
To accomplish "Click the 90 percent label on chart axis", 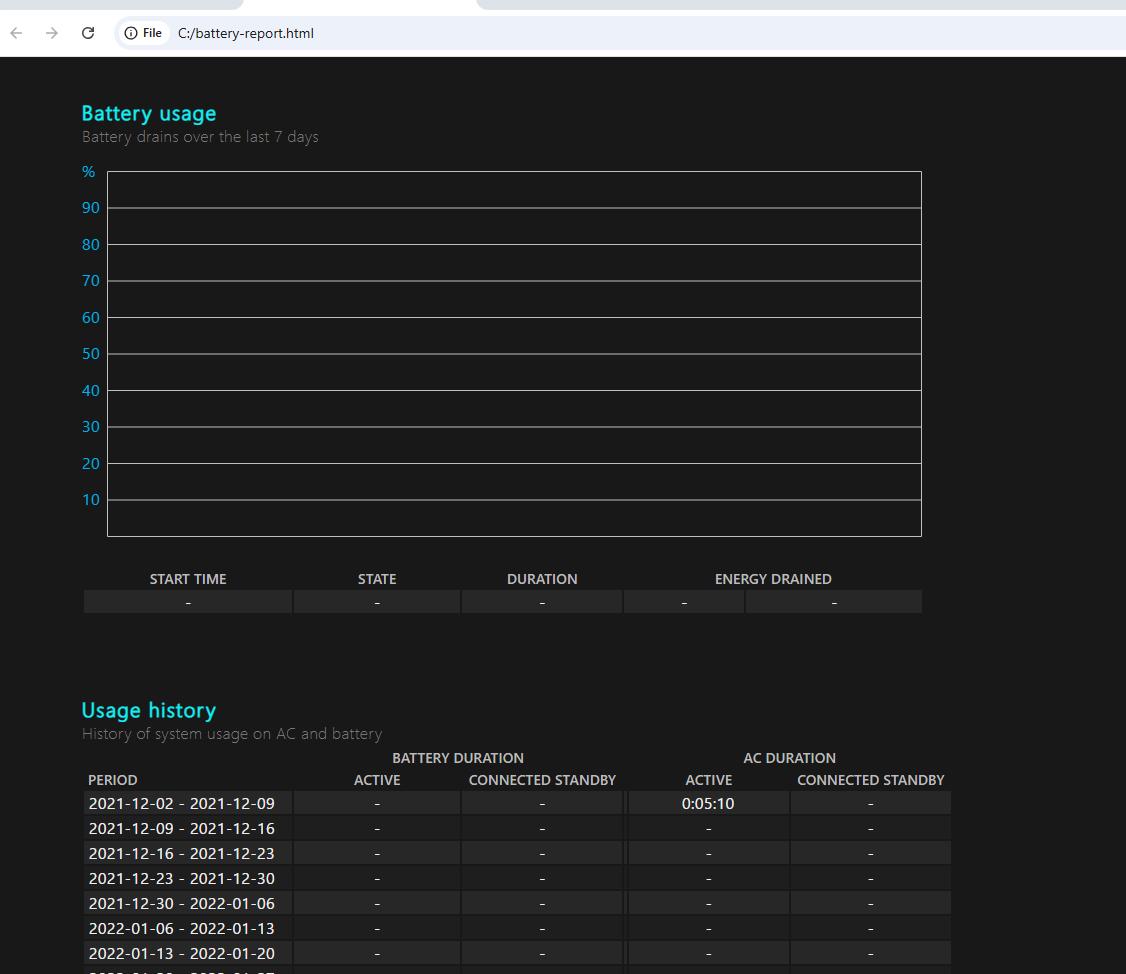I will [x=91, y=208].
